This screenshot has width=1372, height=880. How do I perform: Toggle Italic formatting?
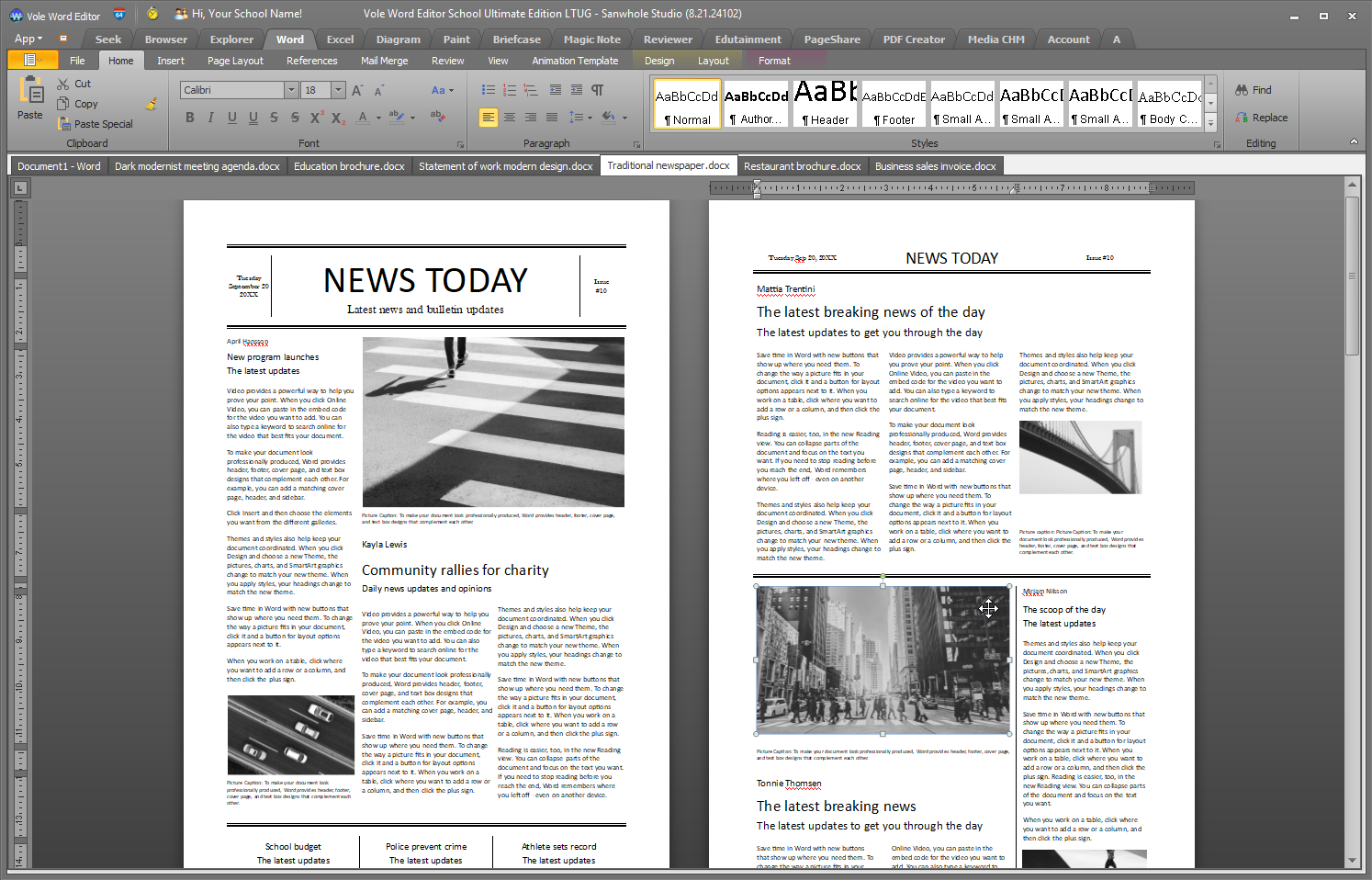(211, 118)
